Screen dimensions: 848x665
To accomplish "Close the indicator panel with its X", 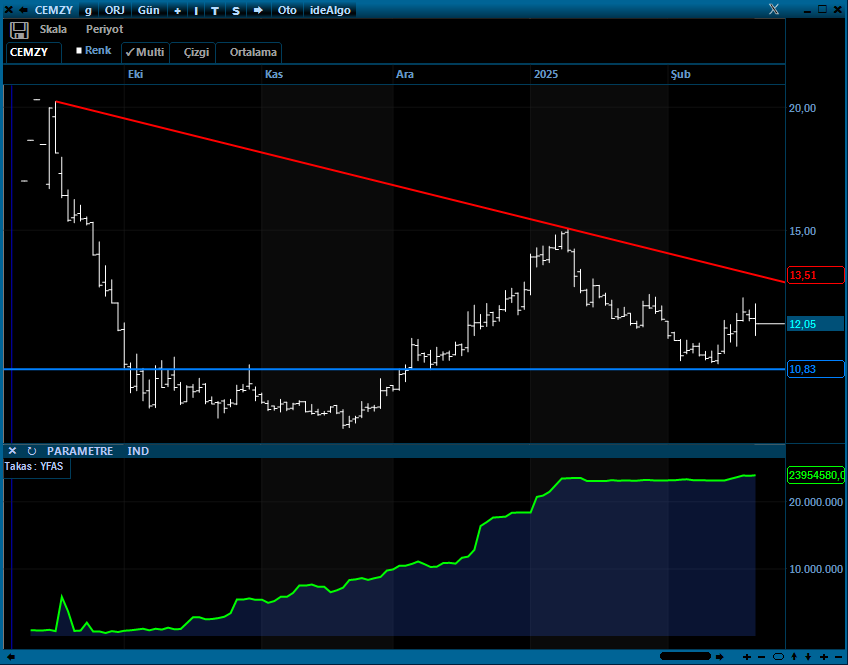I will coord(12,451).
